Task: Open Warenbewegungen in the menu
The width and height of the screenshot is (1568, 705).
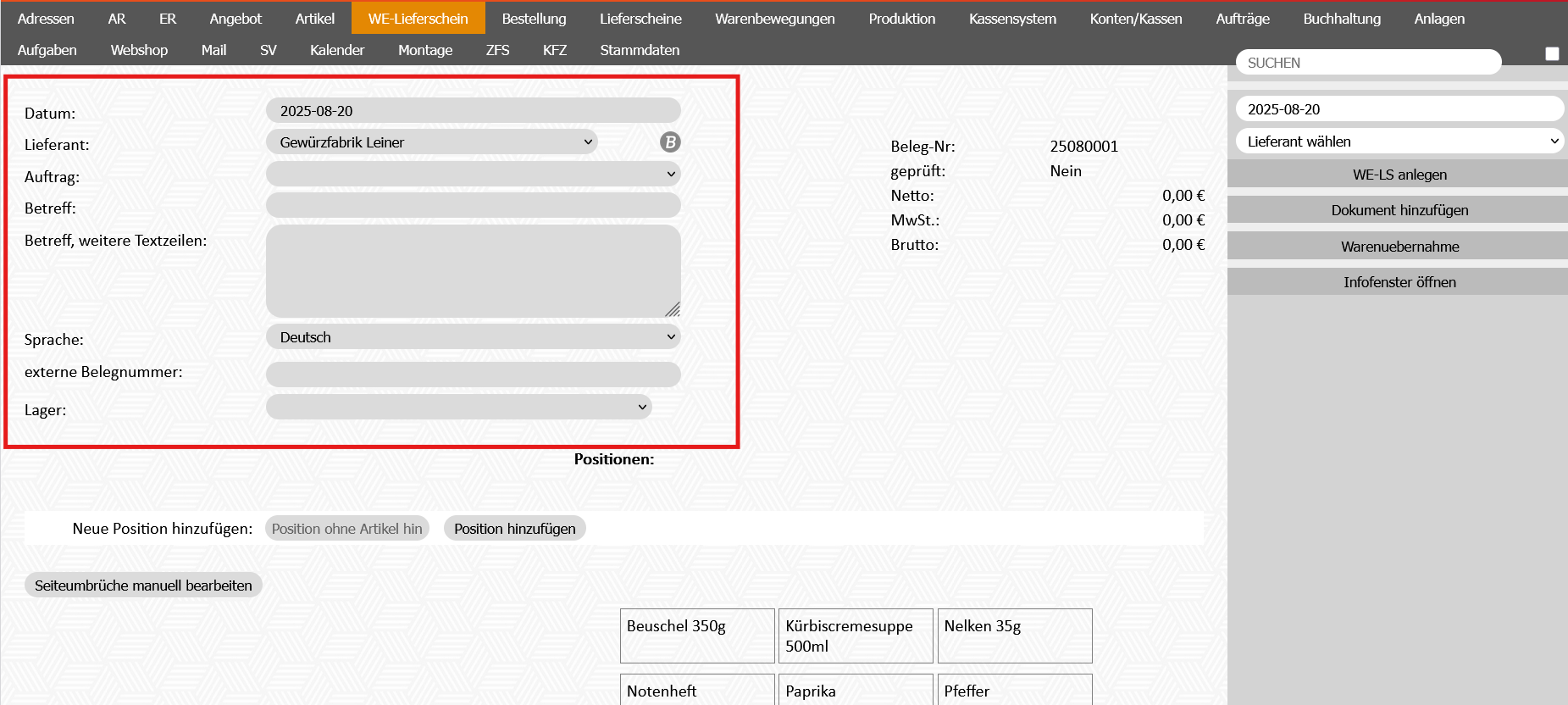Action: pos(775,19)
